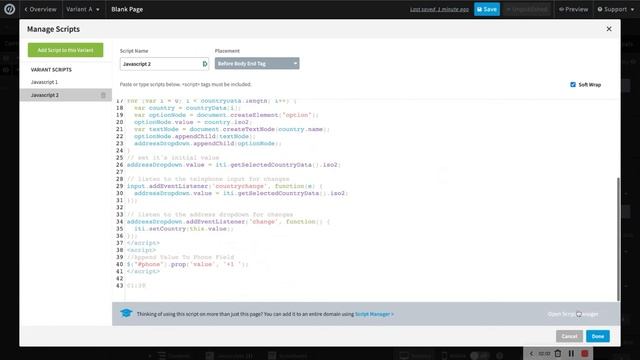Click the Last saved timestamp link

(x=439, y=9)
